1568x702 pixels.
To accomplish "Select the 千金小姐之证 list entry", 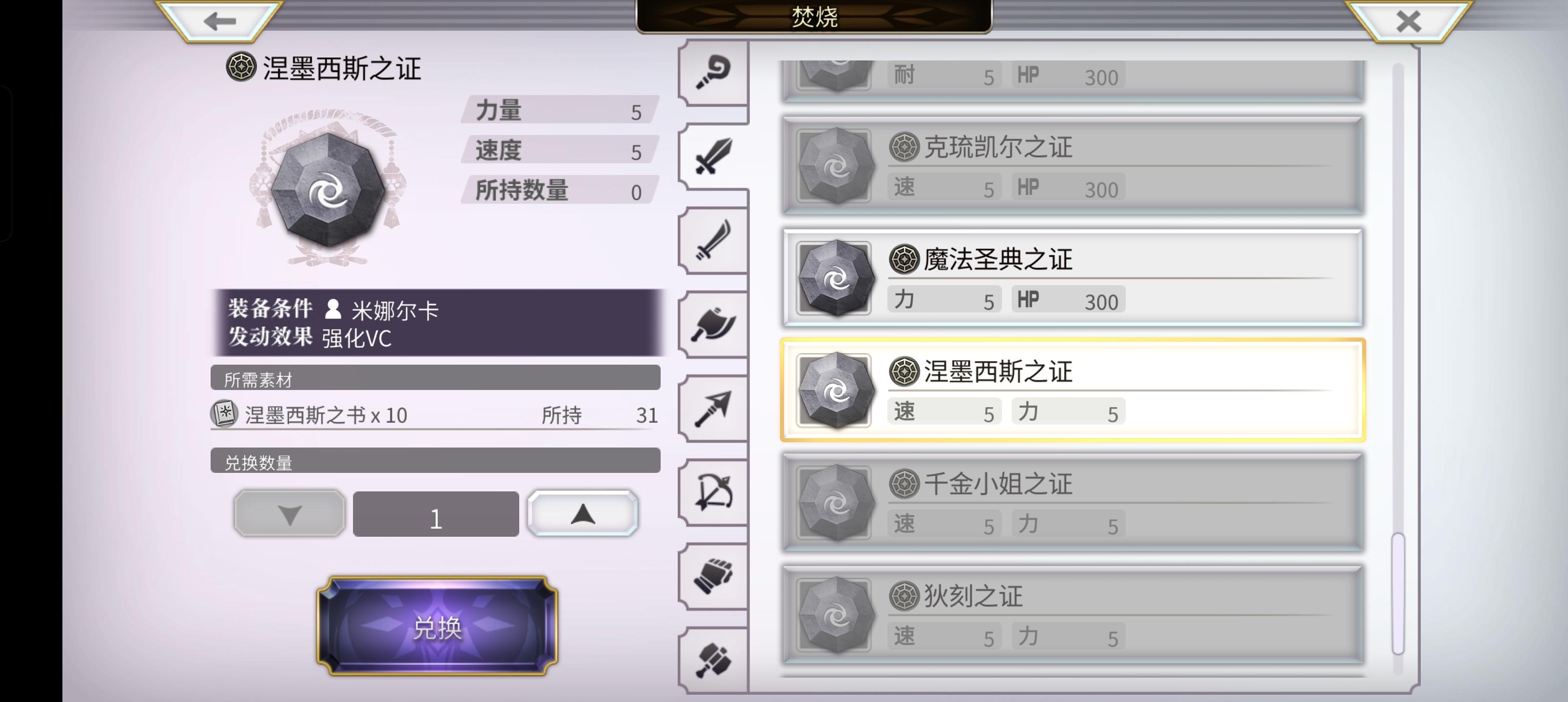I will [x=1073, y=503].
